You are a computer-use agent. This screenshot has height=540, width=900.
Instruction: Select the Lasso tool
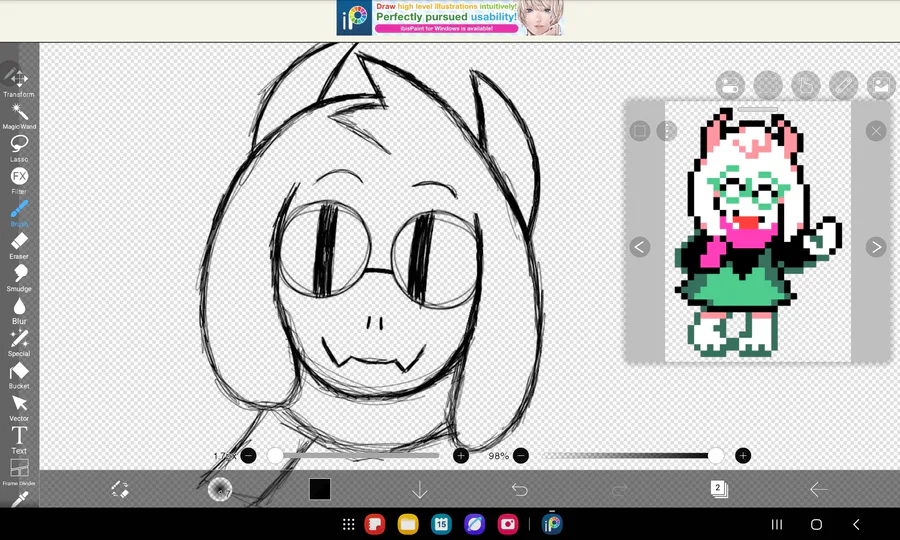pyautogui.click(x=19, y=148)
